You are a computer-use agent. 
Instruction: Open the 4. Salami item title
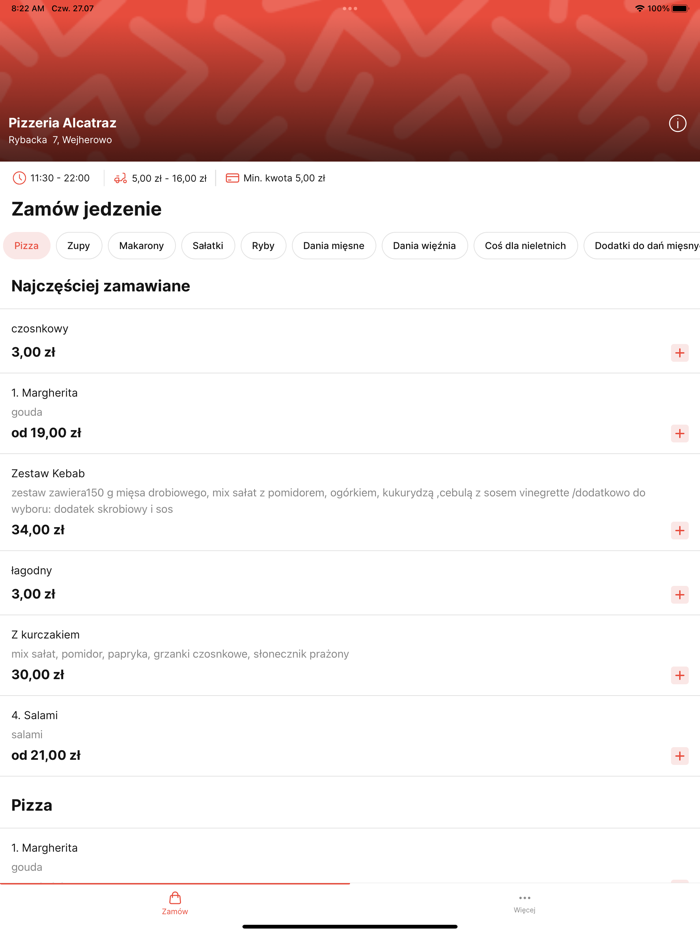(x=35, y=715)
